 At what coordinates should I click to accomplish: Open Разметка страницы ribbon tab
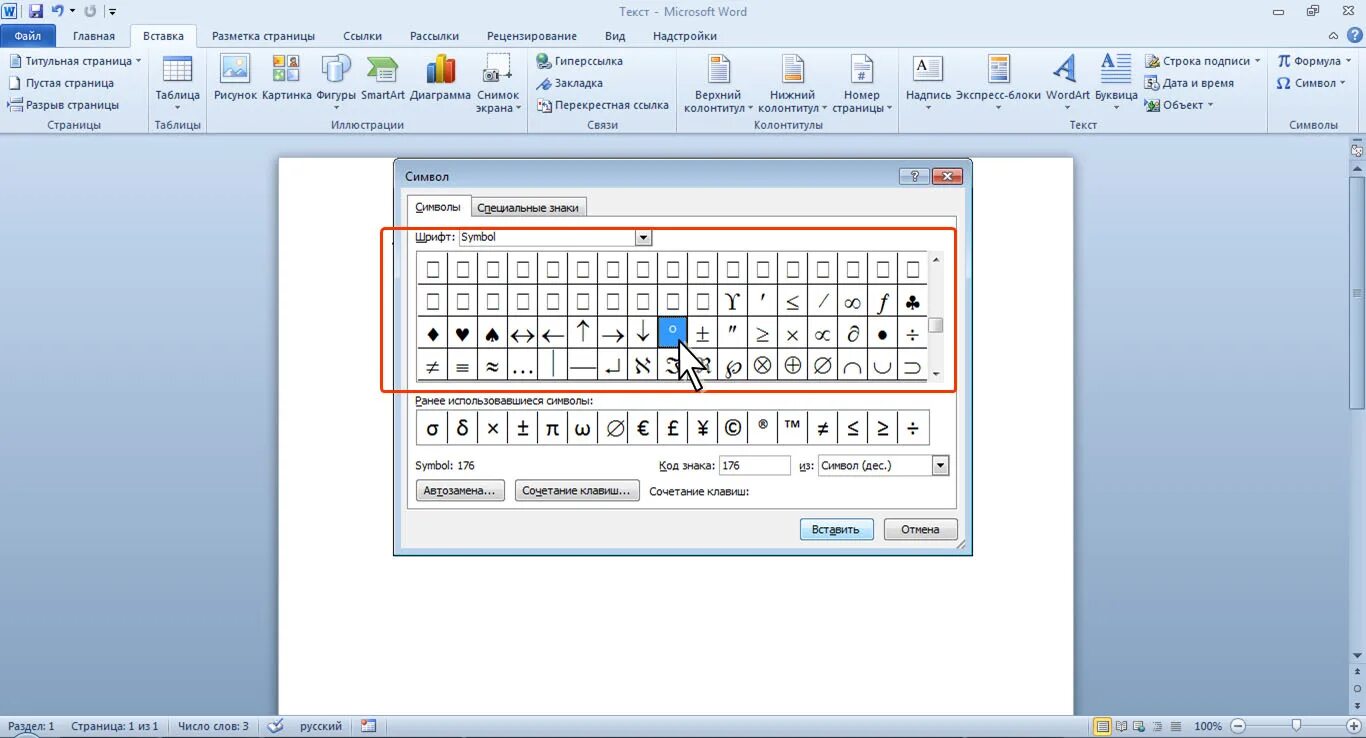pos(264,36)
